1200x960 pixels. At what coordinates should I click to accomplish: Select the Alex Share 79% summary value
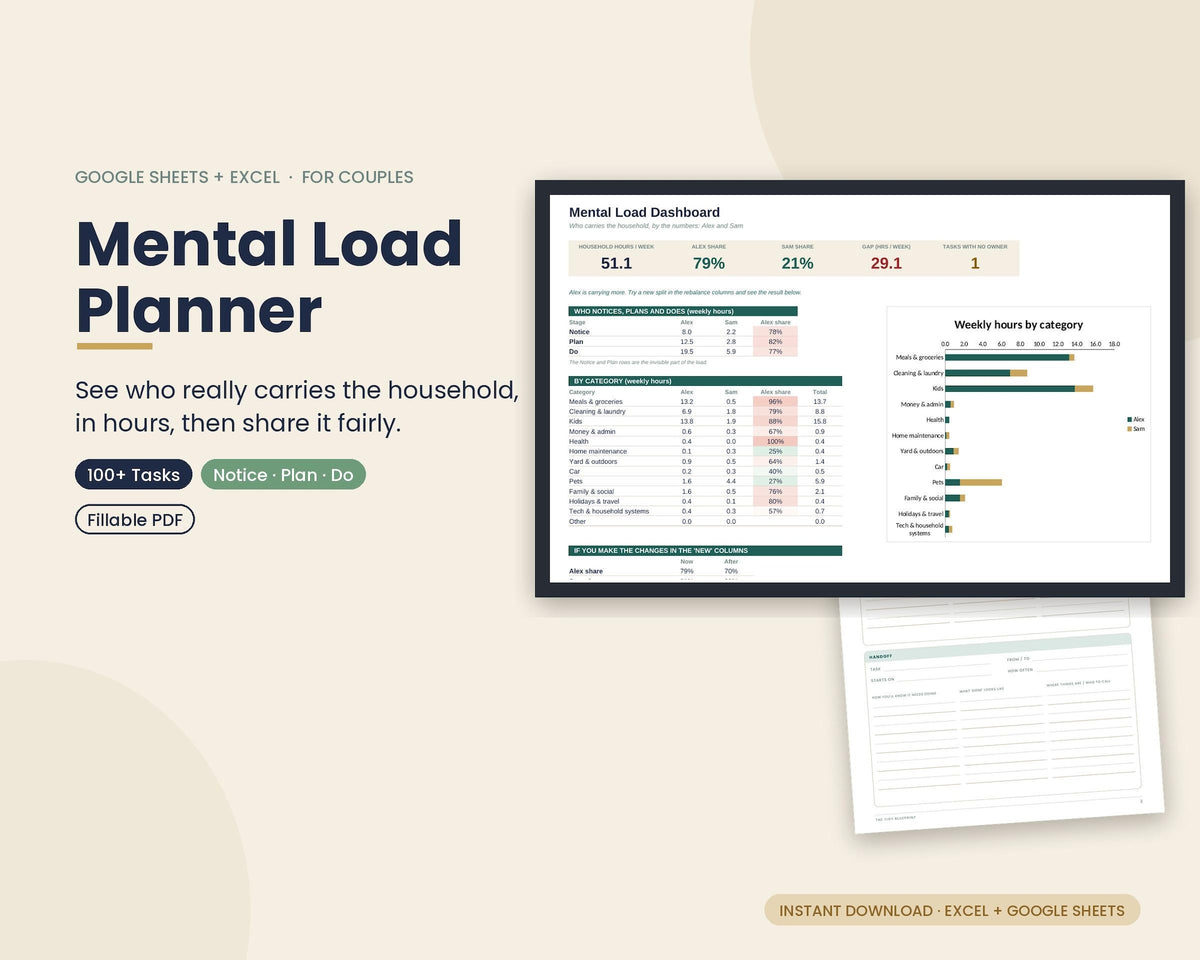[709, 263]
